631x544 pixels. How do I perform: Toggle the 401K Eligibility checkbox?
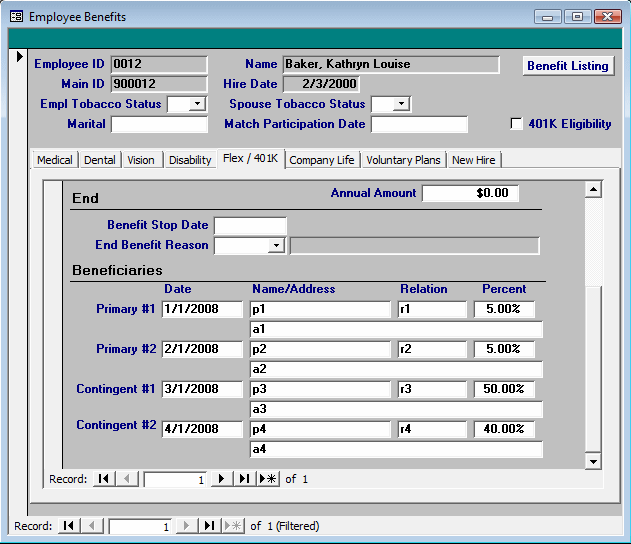tap(516, 124)
